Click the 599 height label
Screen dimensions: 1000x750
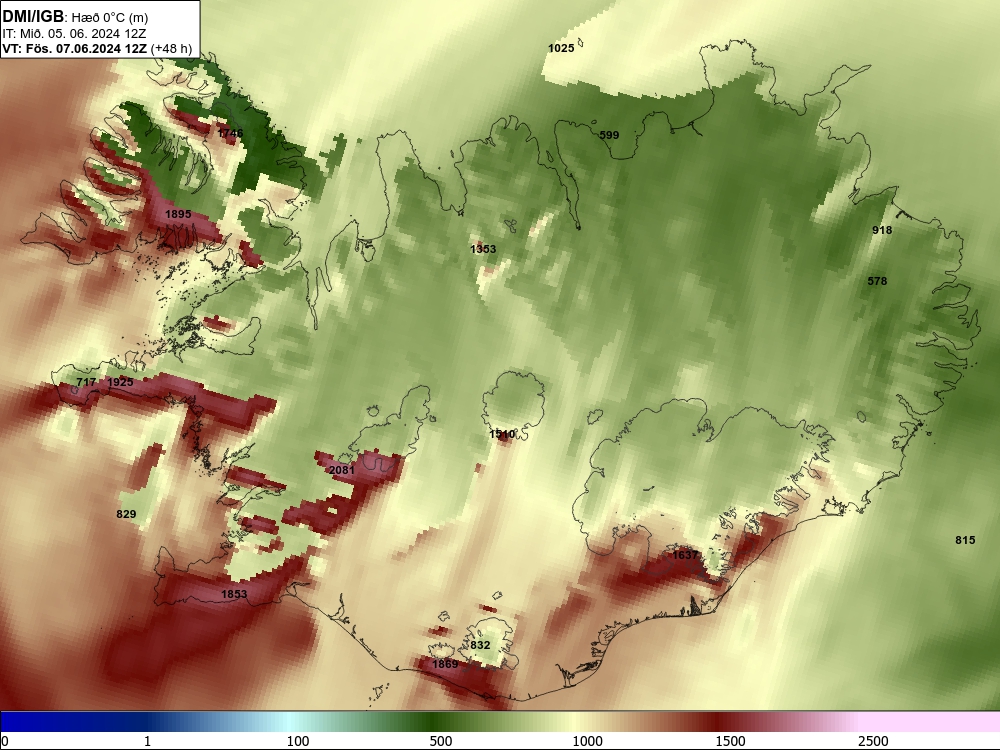point(609,135)
